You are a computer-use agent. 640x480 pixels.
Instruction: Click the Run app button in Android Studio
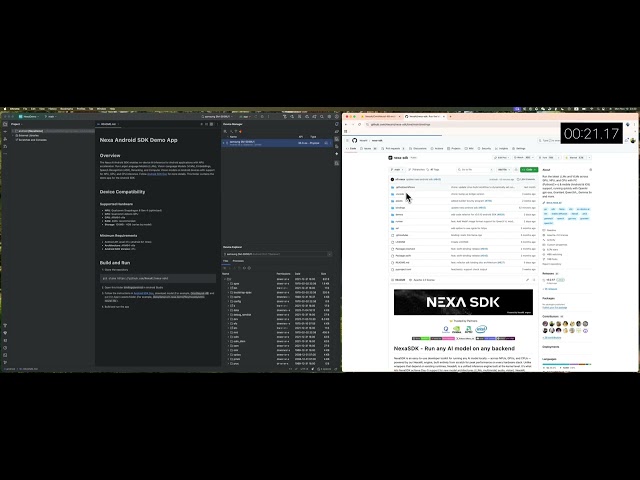(256, 117)
